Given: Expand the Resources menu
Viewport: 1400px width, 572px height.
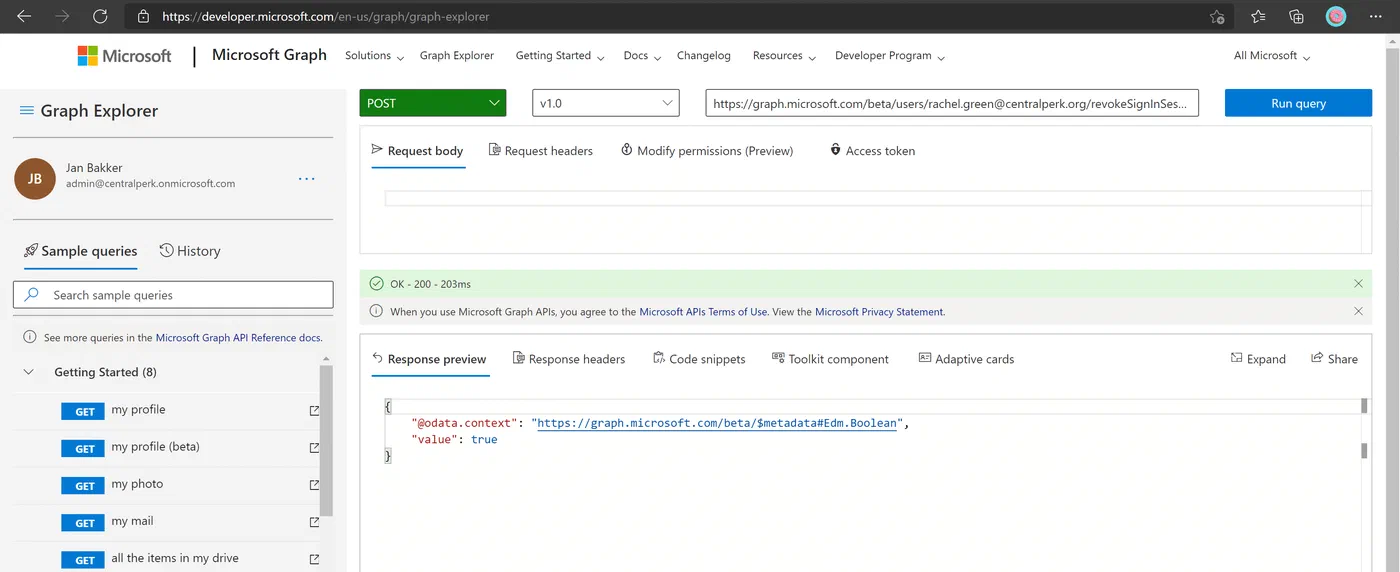Looking at the screenshot, I should [785, 56].
